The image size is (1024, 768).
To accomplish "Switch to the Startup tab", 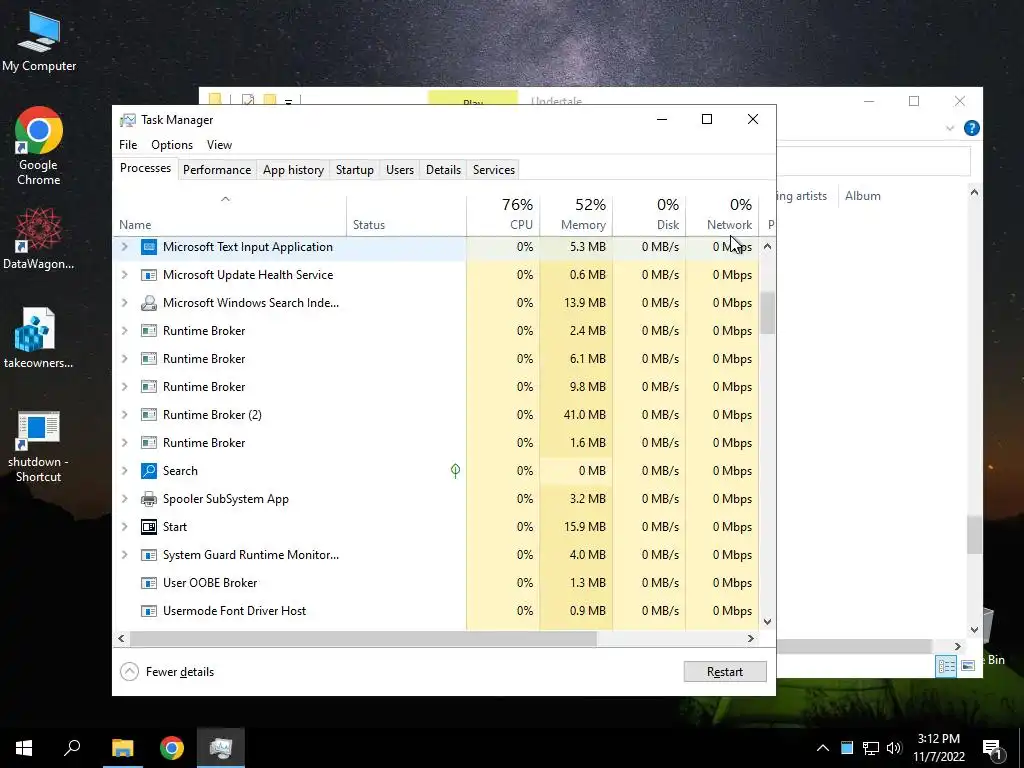I will [355, 170].
